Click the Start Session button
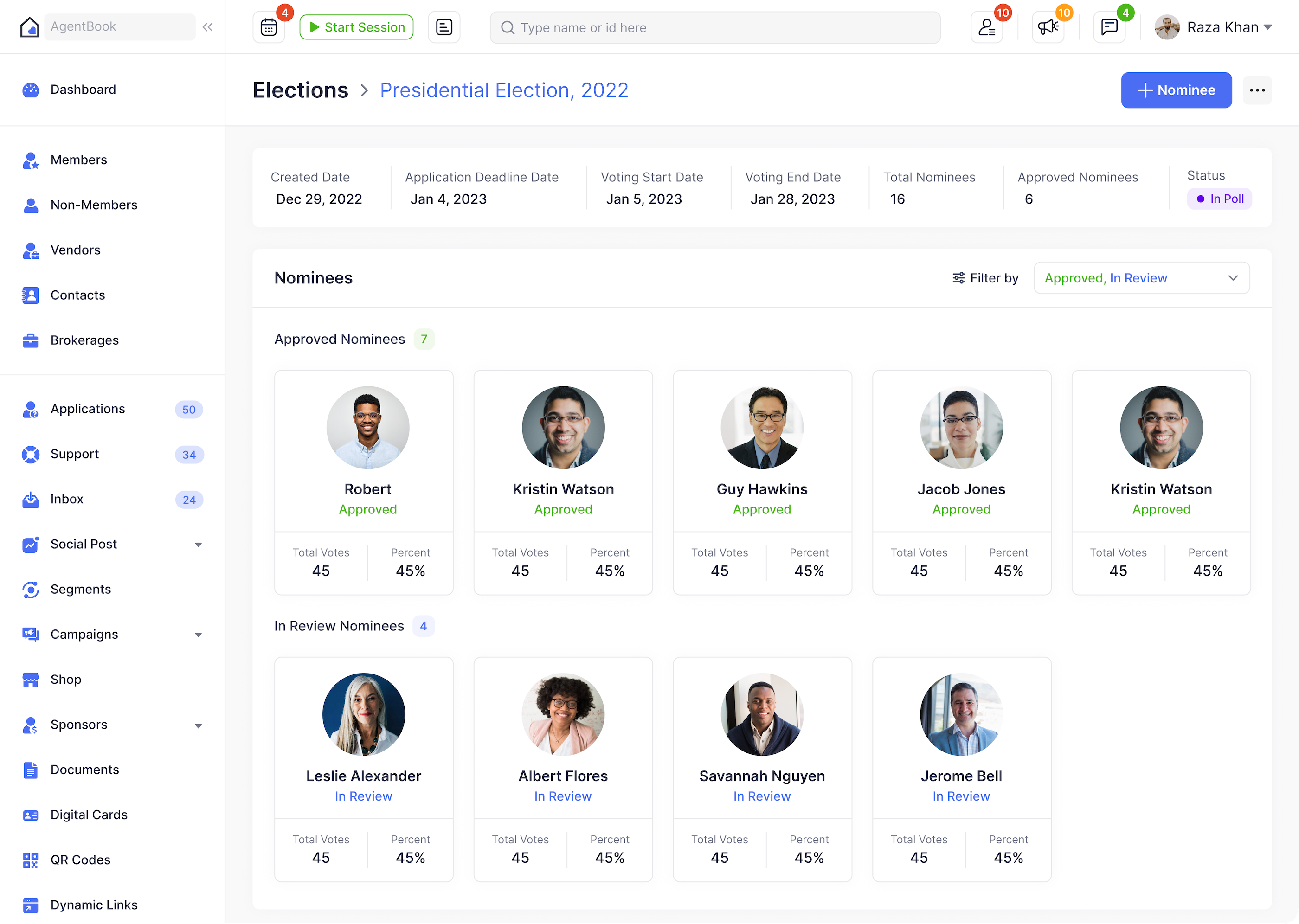This screenshot has width=1299, height=924. pyautogui.click(x=356, y=27)
